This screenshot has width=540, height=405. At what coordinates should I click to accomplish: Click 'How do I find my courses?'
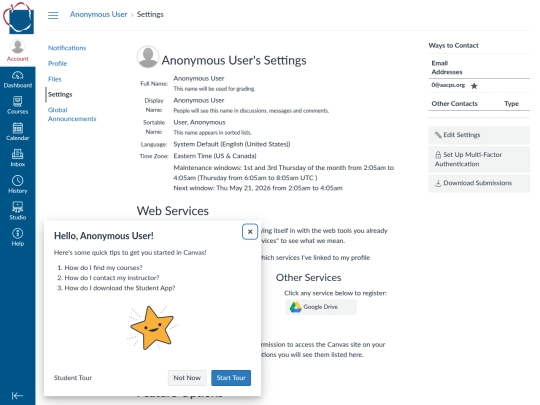[103, 268]
